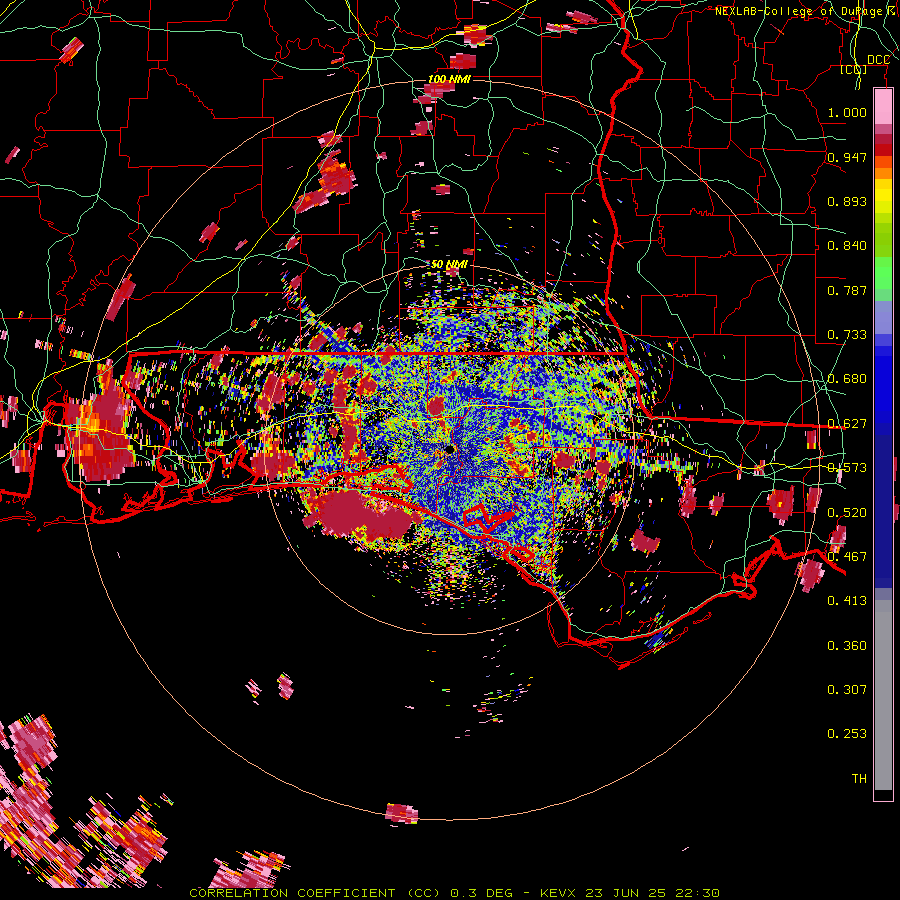Click the NEXLAB-College of DuPage label
This screenshot has width=900, height=900.
(807, 11)
